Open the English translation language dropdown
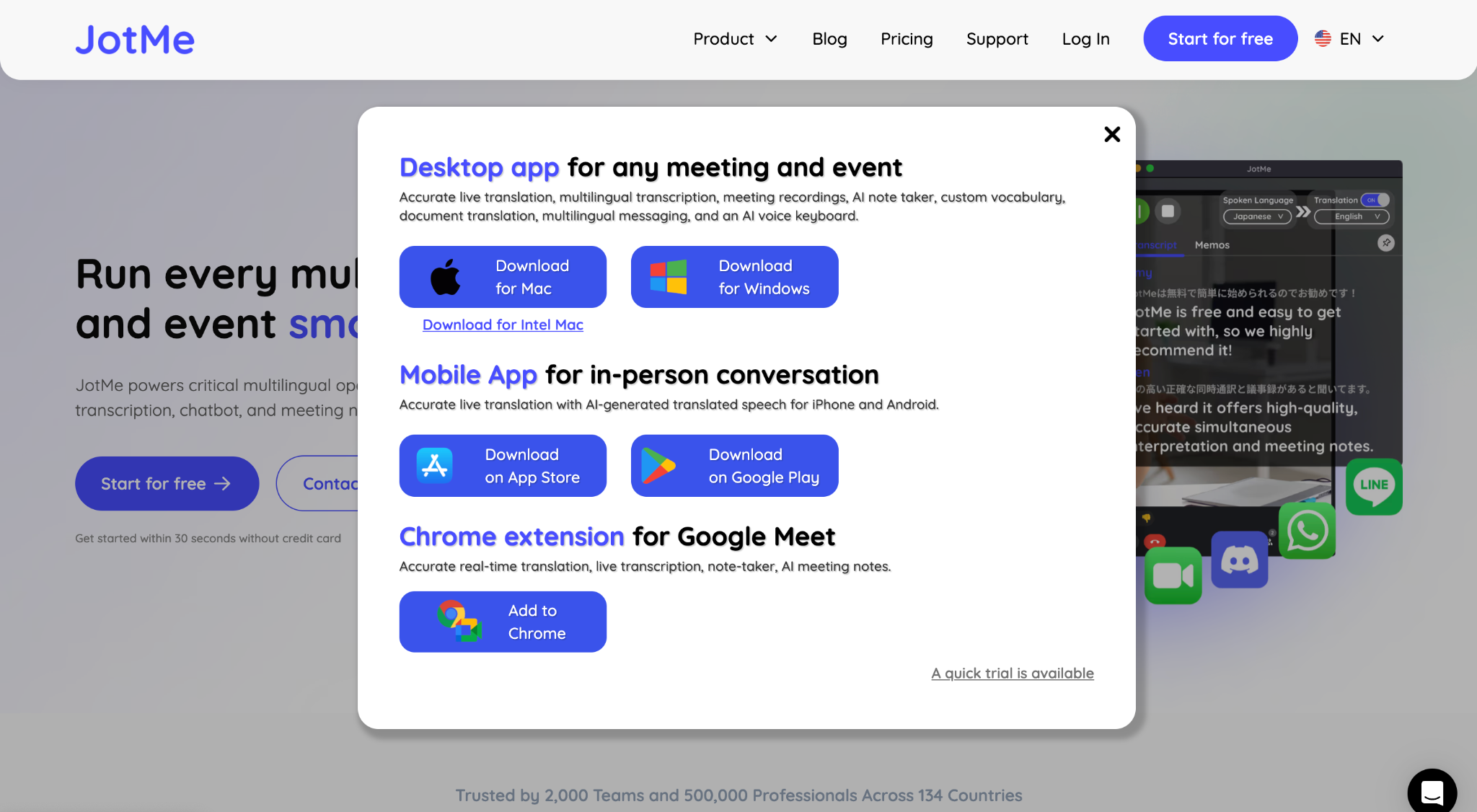The width and height of the screenshot is (1477, 812). tap(1352, 216)
